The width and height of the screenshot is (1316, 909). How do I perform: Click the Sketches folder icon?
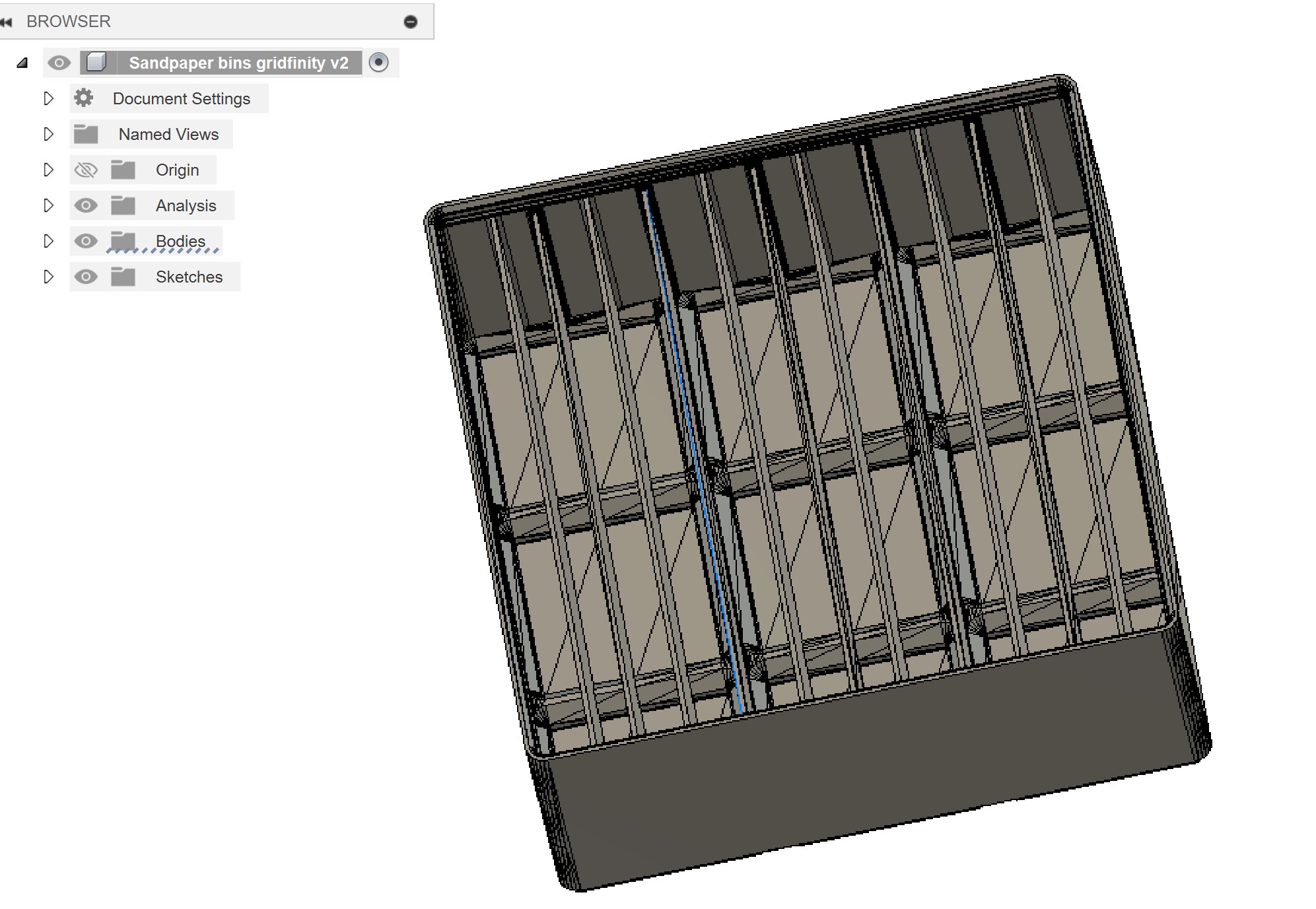coord(123,277)
